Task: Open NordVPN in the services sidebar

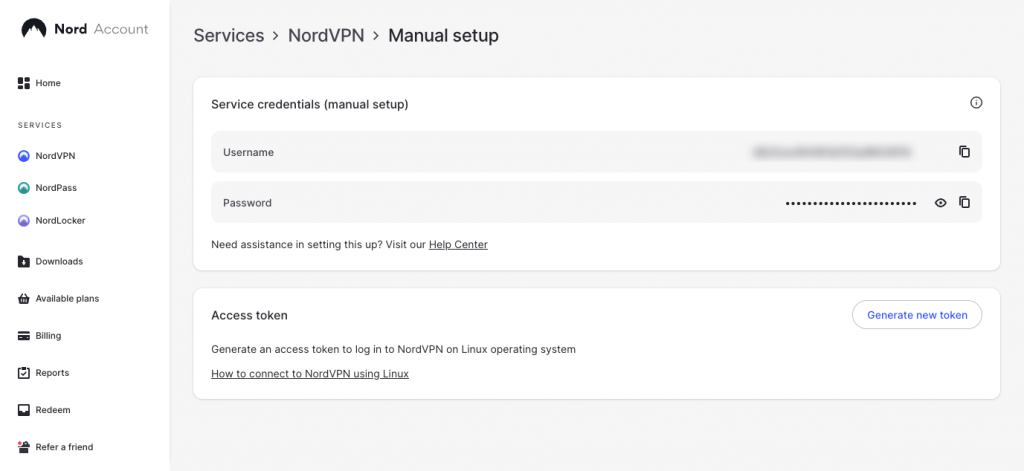Action: (x=55, y=156)
